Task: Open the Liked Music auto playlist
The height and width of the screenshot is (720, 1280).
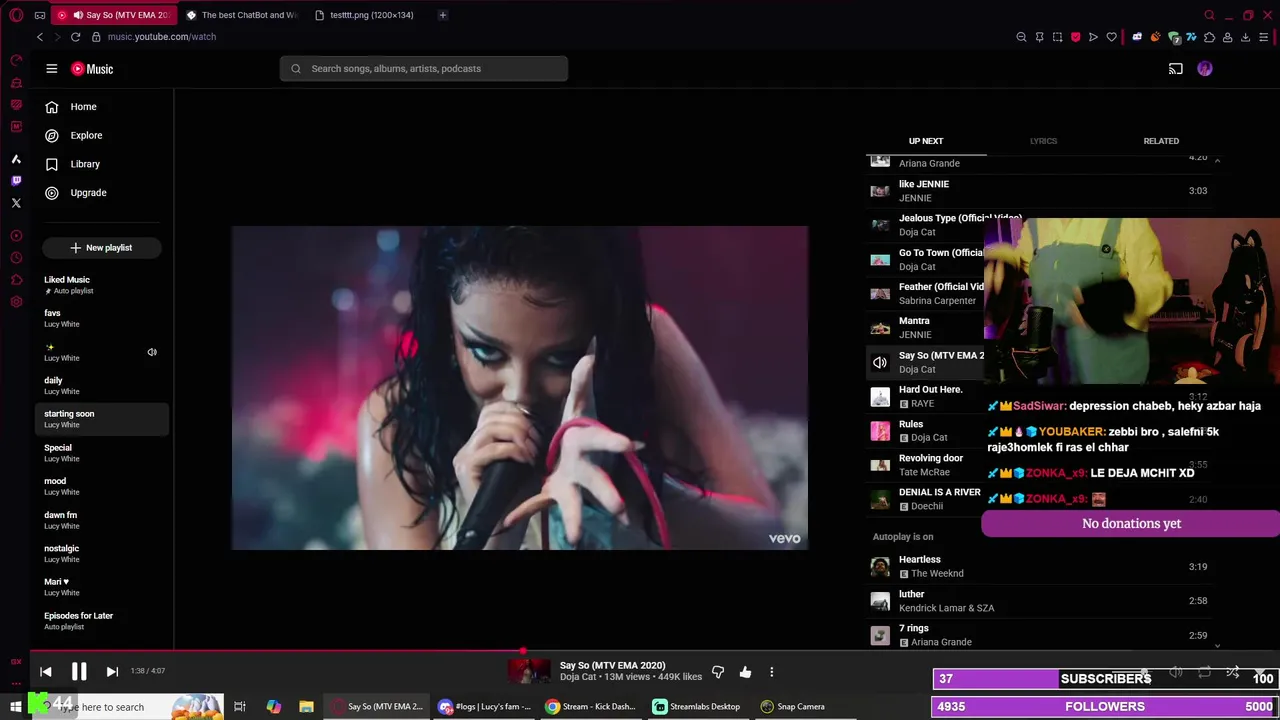Action: 101,285
